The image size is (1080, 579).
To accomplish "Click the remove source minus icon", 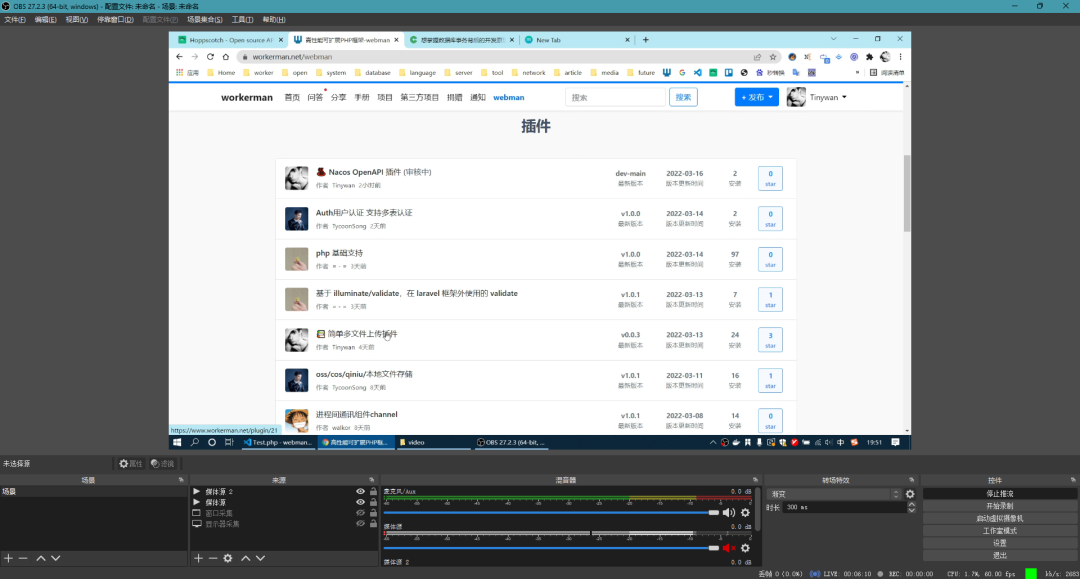I will 212,558.
